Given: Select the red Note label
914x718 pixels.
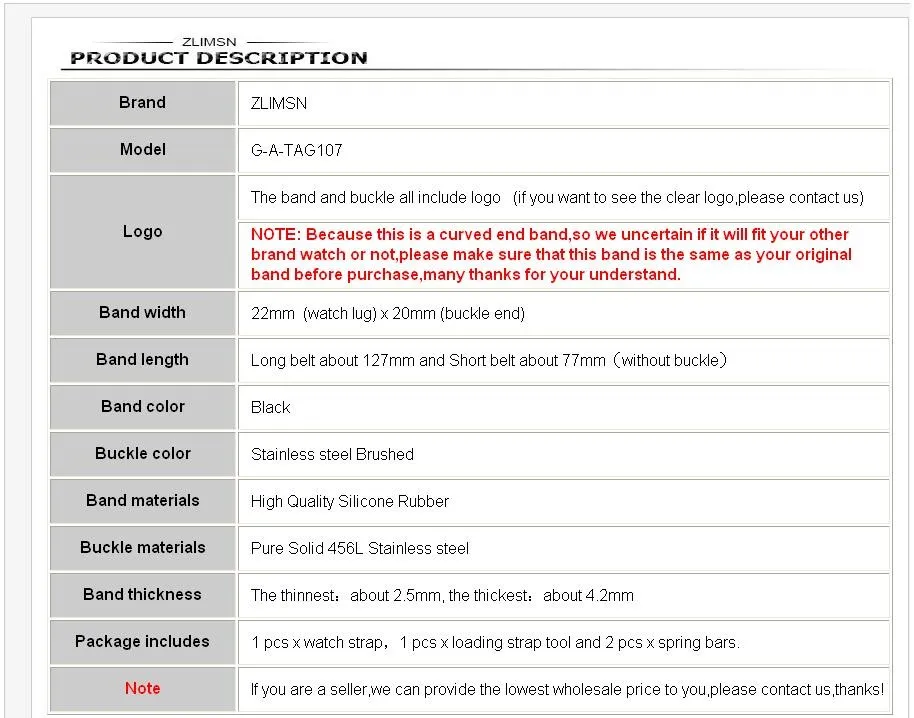Looking at the screenshot, I should pyautogui.click(x=142, y=688).
